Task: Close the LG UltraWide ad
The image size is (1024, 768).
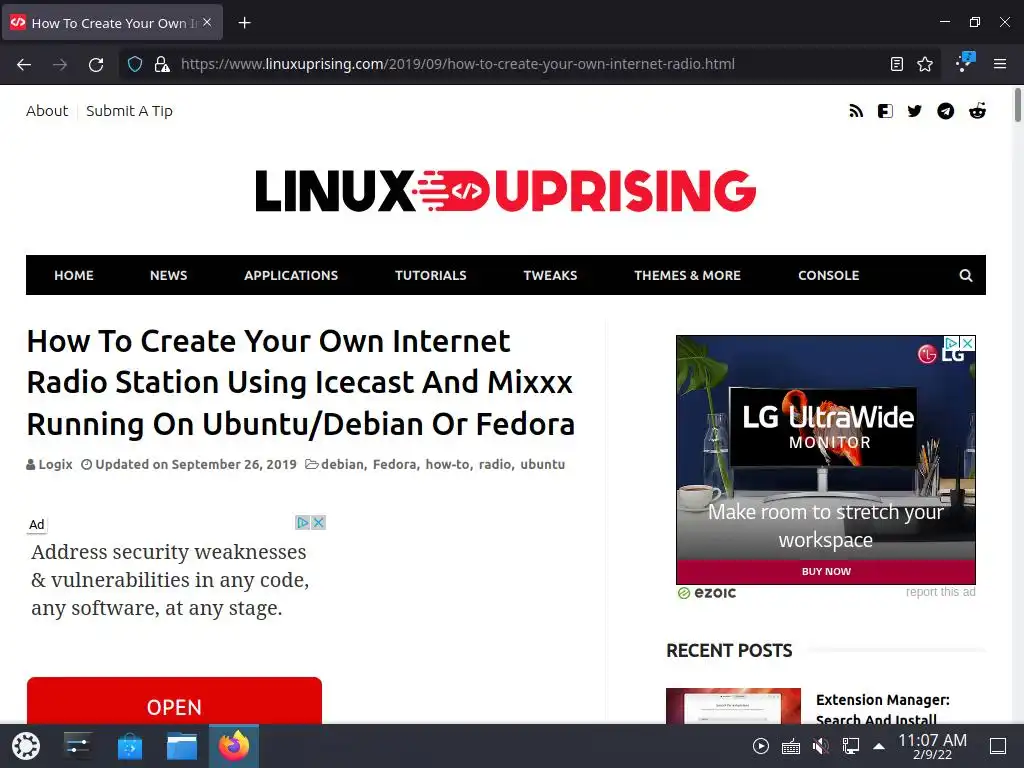Action: (968, 343)
